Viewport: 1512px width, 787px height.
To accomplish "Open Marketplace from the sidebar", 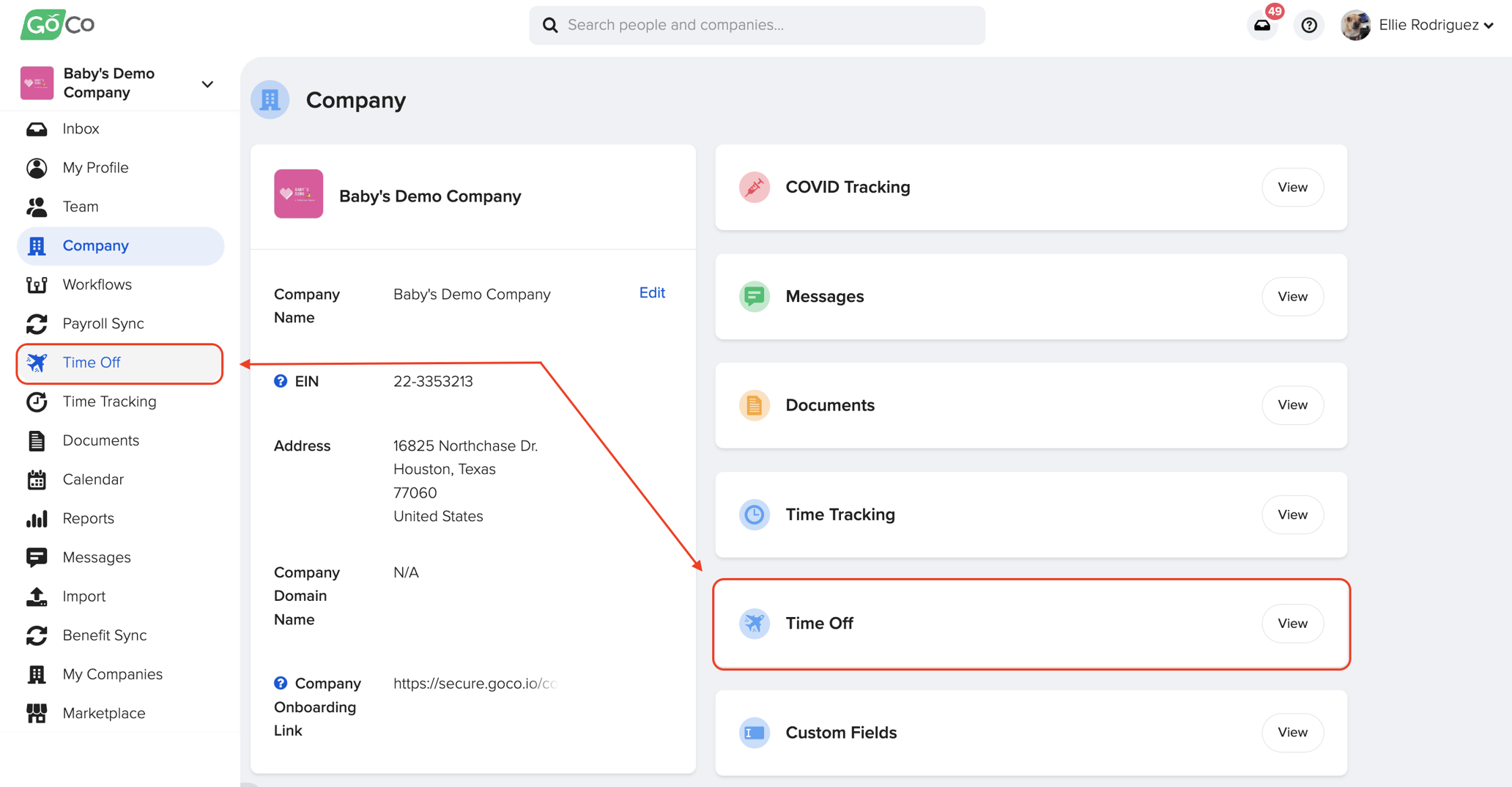I will [104, 713].
